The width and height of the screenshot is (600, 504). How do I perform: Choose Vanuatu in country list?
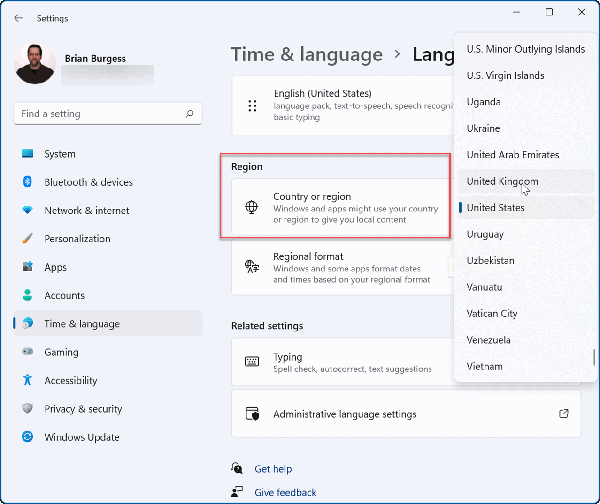point(526,287)
